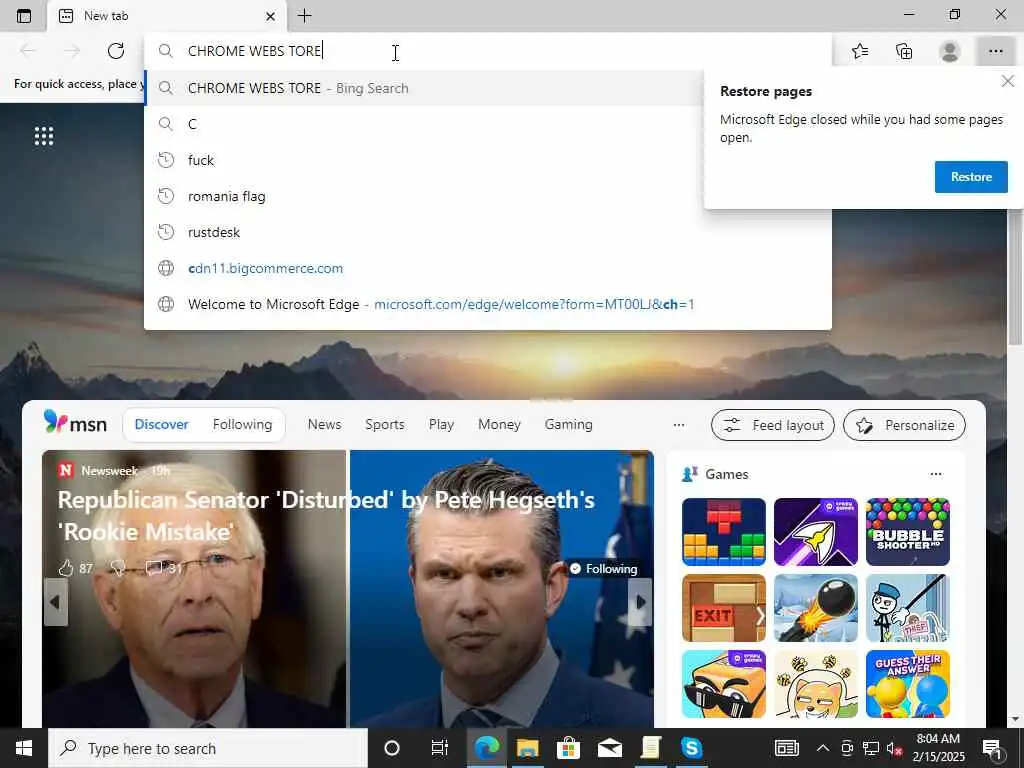
Task: Dislike the article with thumbs down
Action: 118,568
